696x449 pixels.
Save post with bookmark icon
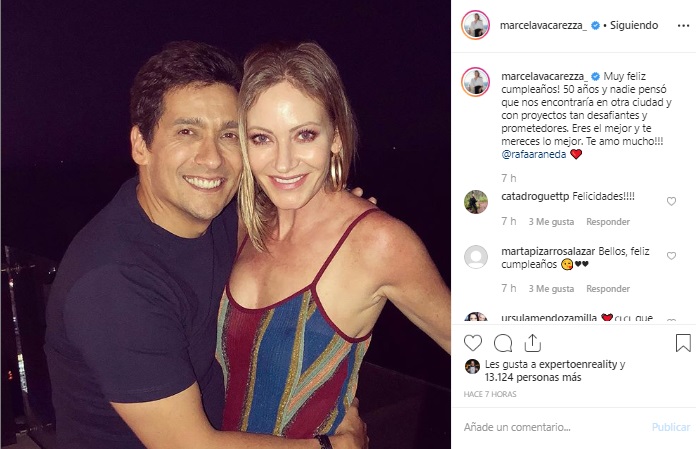click(683, 343)
